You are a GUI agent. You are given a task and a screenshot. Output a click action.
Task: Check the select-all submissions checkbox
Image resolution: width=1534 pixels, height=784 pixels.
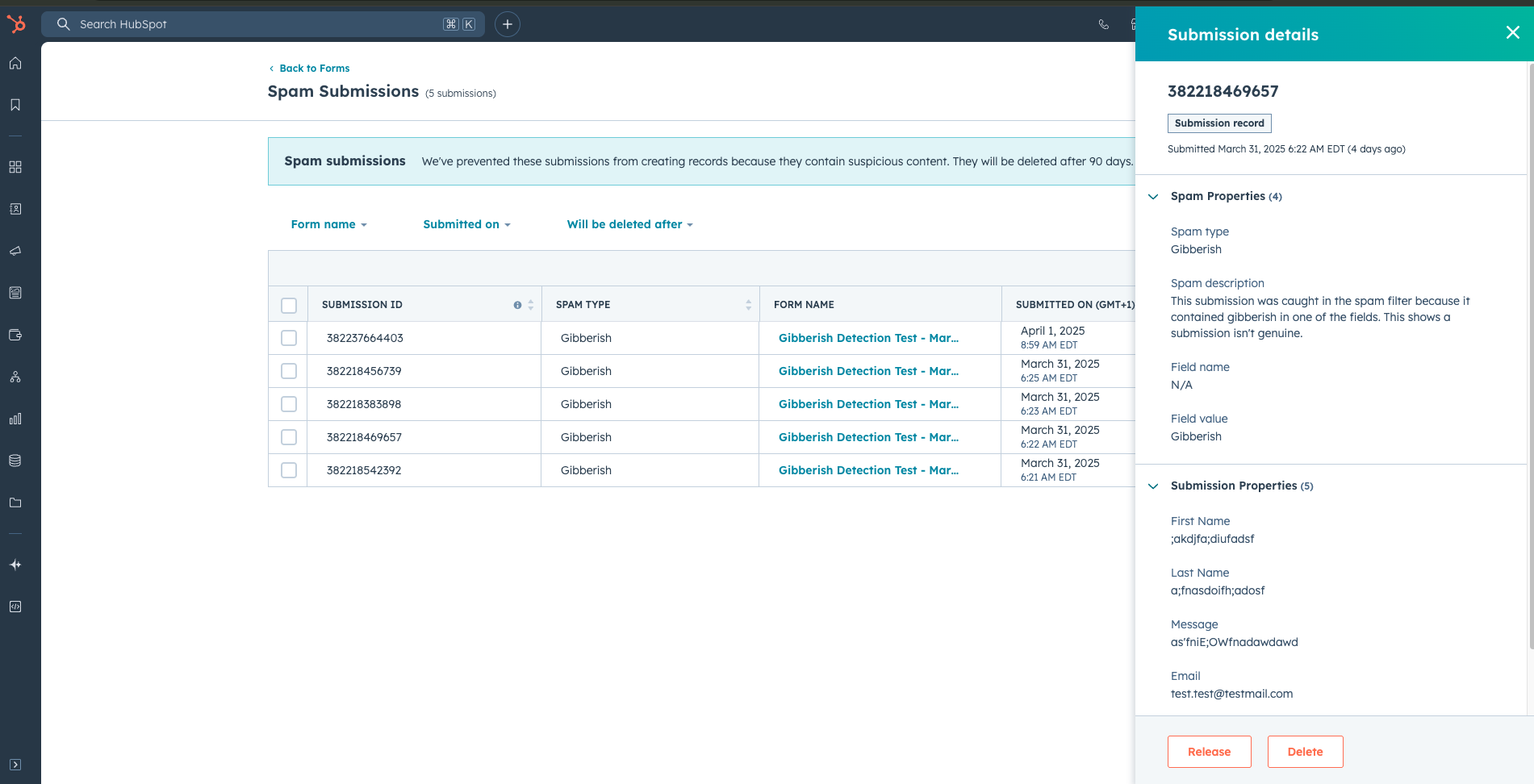coord(289,306)
